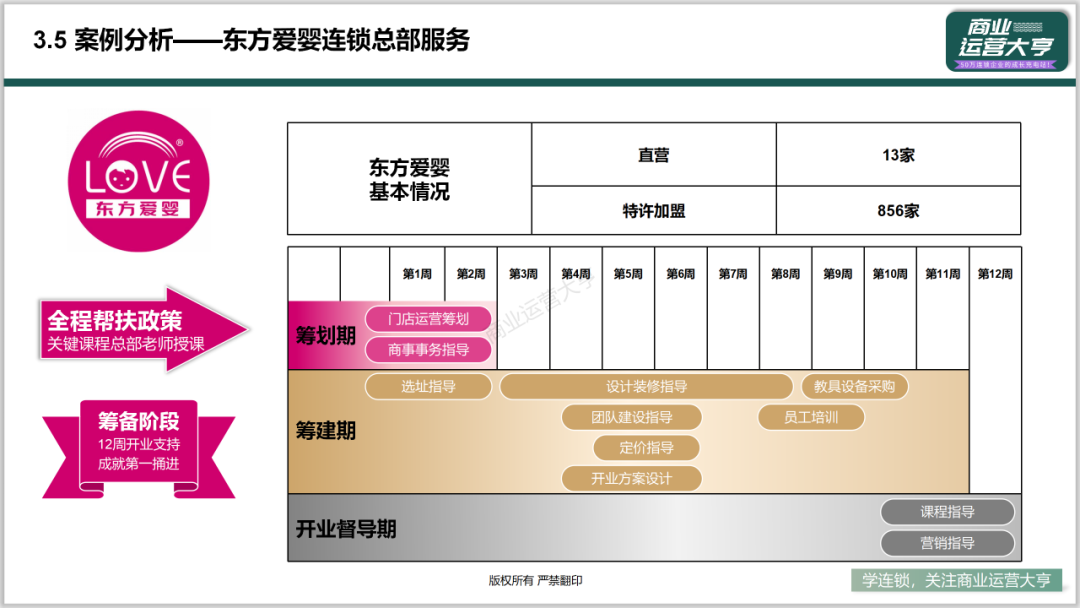Click the 13家 table cell
This screenshot has height=608, width=1080.
coord(898,155)
